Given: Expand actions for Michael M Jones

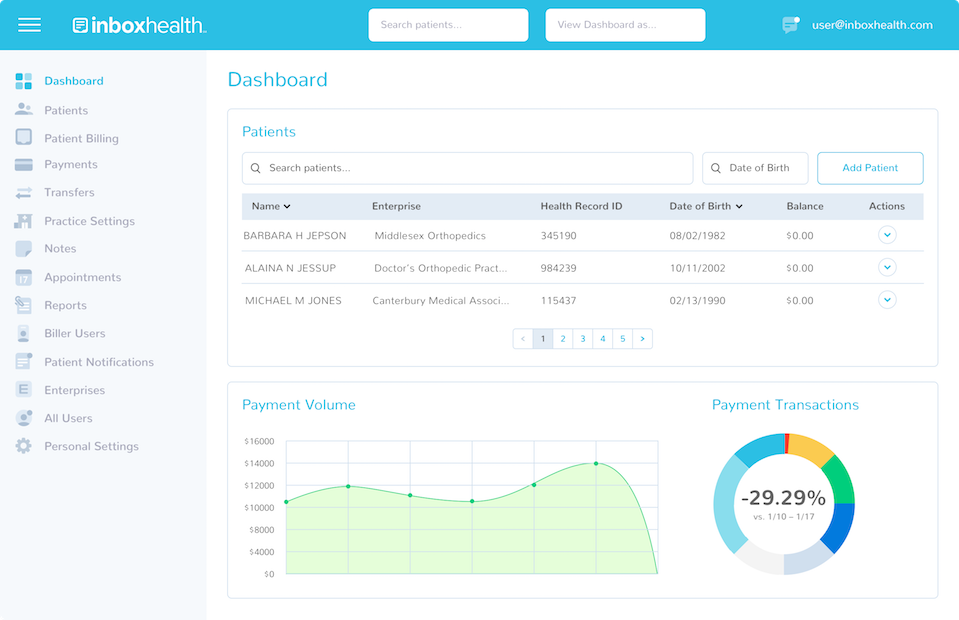Looking at the screenshot, I should point(887,300).
